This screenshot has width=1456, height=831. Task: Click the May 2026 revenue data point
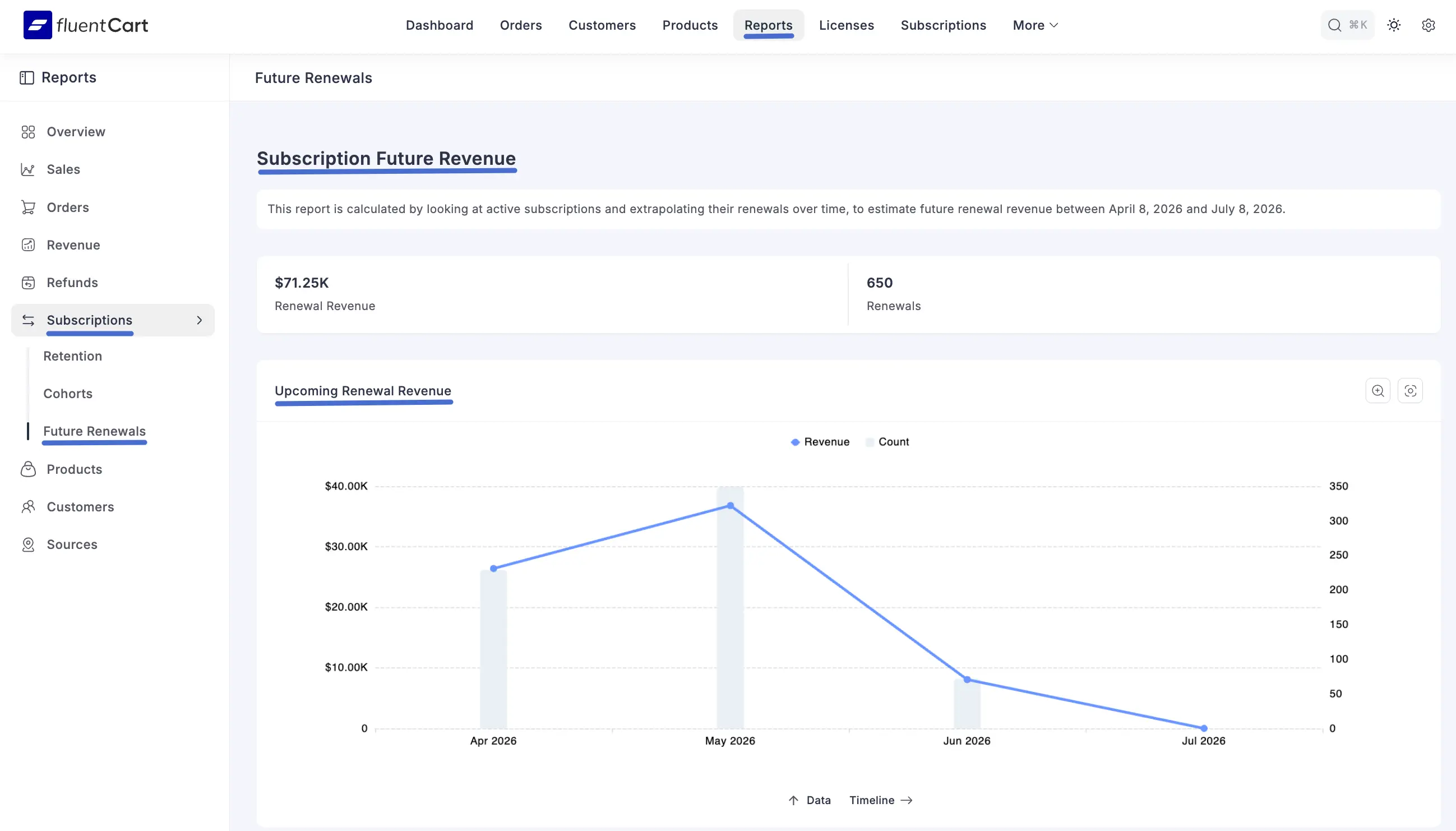click(730, 506)
